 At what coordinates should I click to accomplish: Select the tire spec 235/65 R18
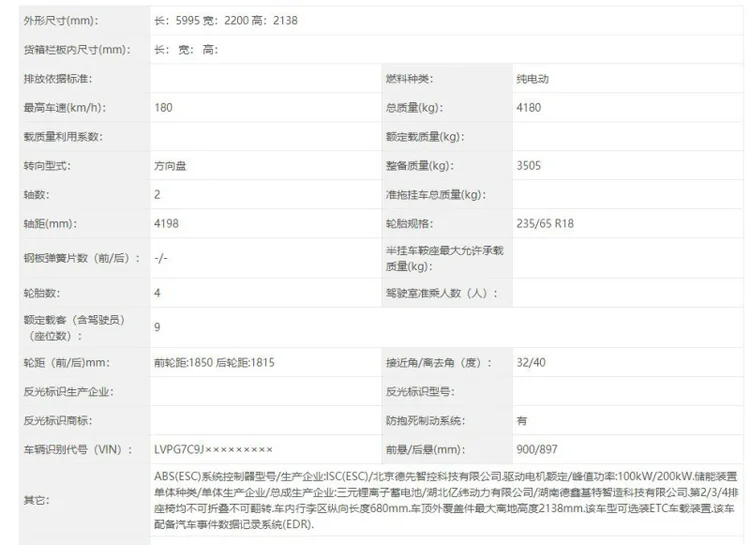tap(545, 224)
